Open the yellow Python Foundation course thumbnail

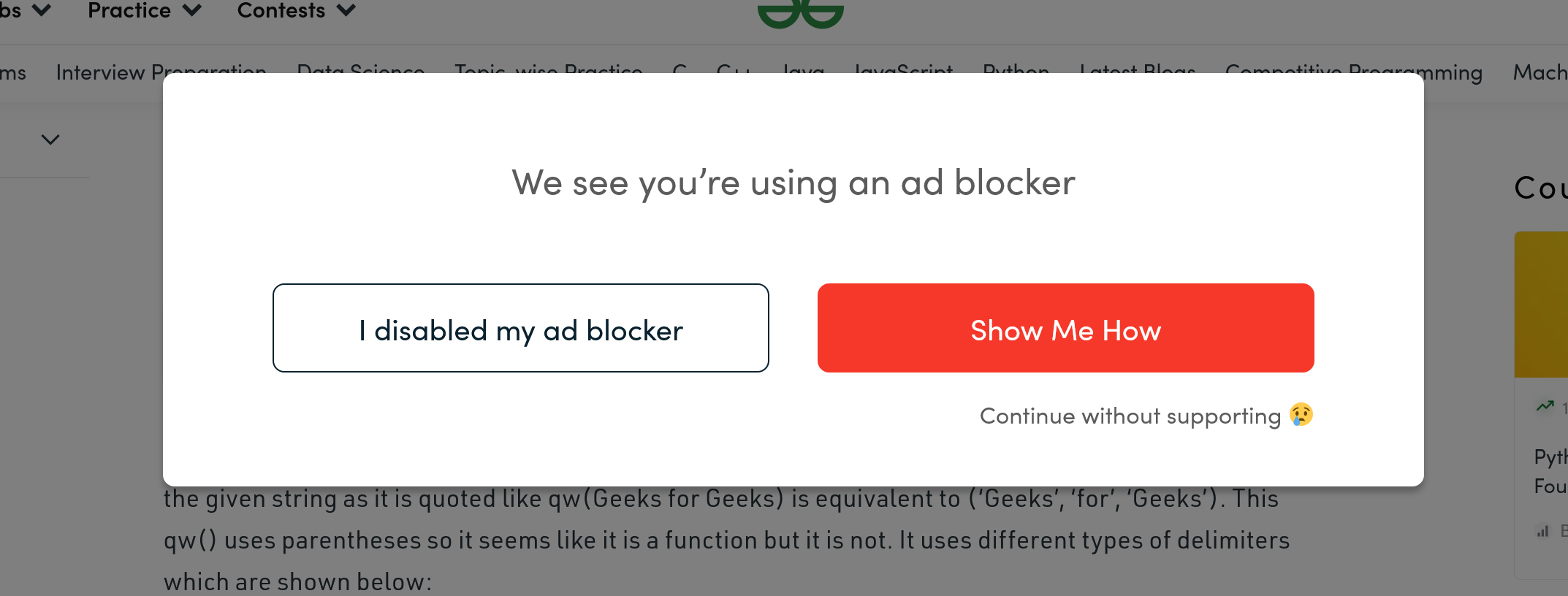1544,305
